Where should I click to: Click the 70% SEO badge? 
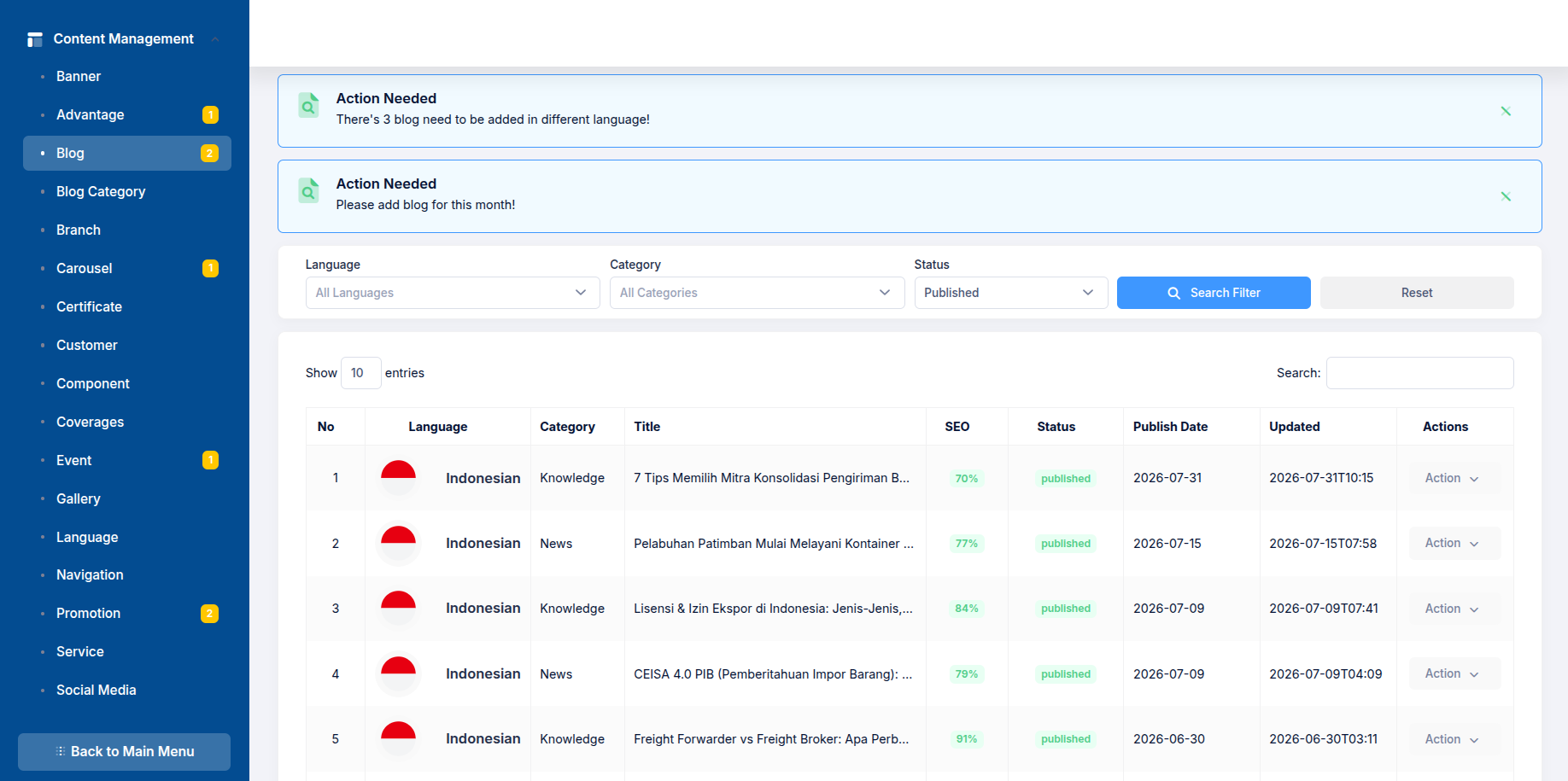[x=967, y=479]
